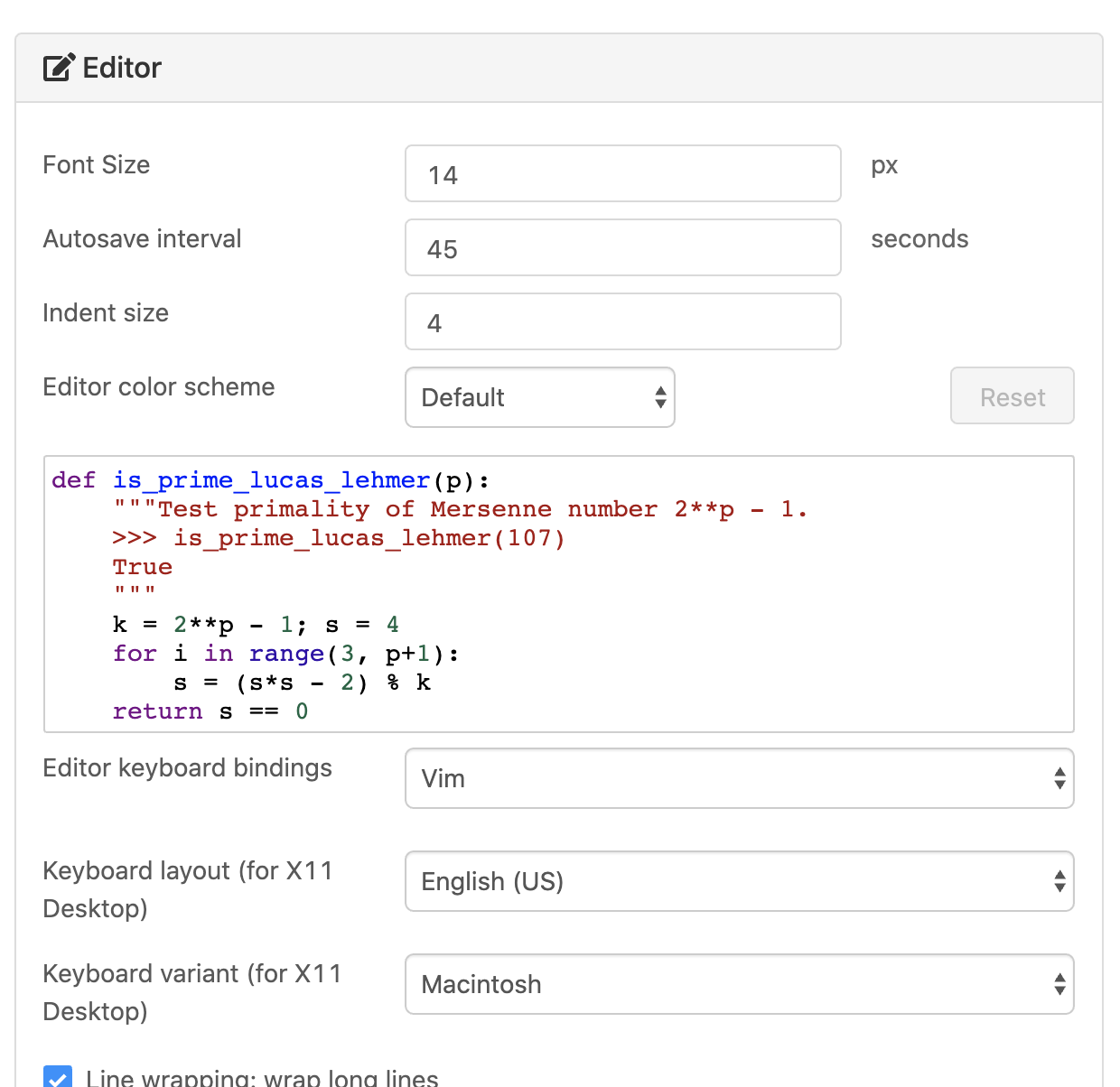Click the Font Size input field
The height and width of the screenshot is (1087, 1120).
622,173
